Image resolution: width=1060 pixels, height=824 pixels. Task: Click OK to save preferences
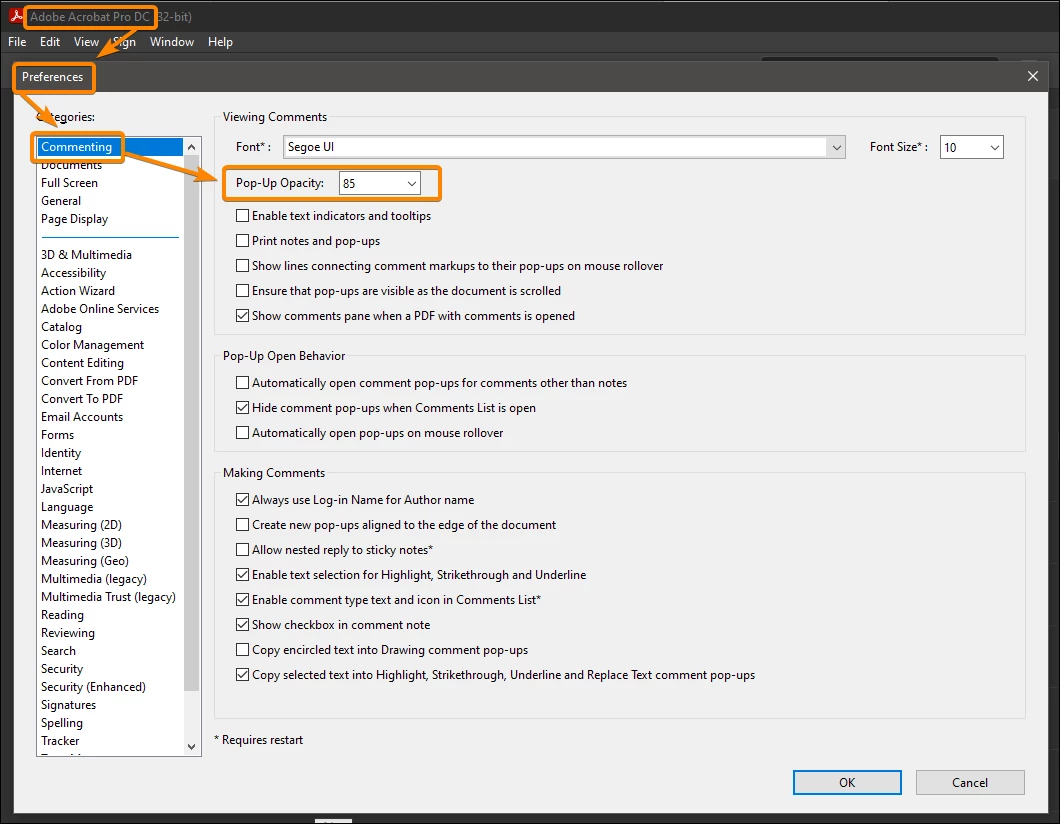[846, 782]
